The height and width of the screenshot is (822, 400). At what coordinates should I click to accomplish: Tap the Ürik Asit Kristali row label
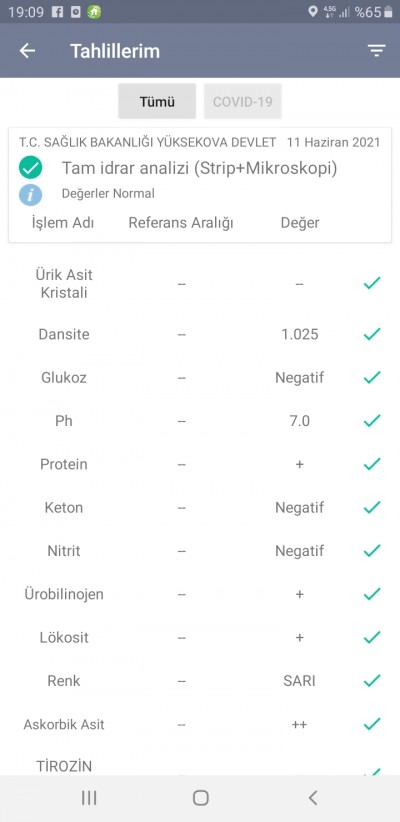click(x=64, y=284)
